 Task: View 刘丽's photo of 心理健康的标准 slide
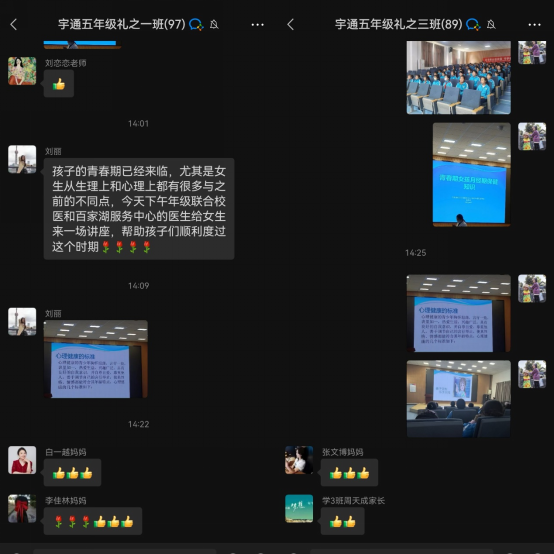click(x=96, y=359)
